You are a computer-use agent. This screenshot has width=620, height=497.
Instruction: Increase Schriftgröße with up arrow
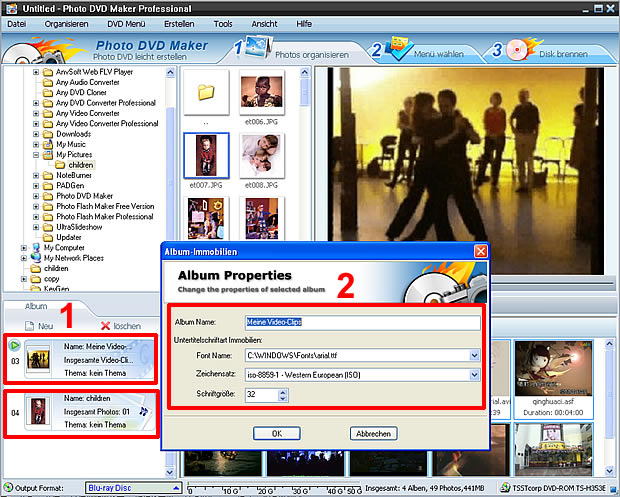[x=282, y=392]
